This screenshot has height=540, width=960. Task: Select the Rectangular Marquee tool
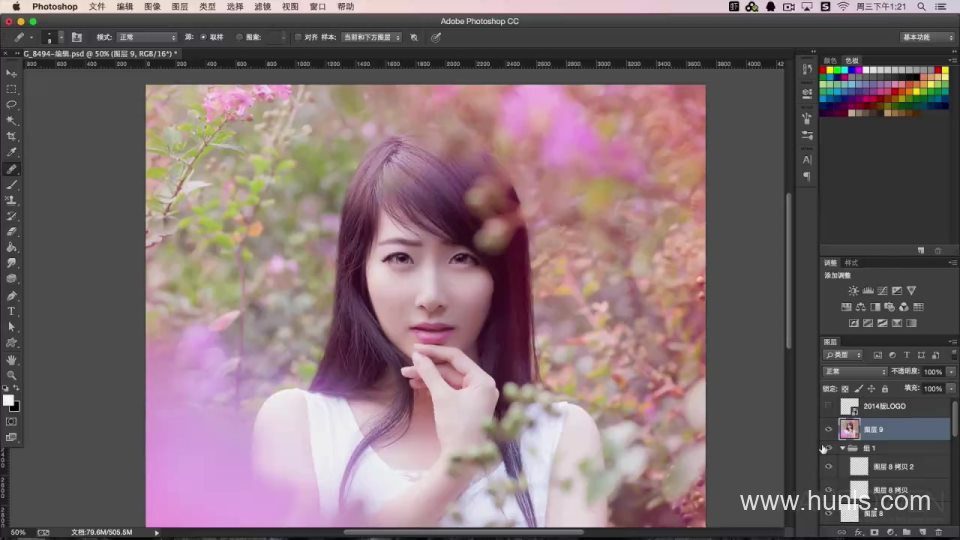pos(11,89)
